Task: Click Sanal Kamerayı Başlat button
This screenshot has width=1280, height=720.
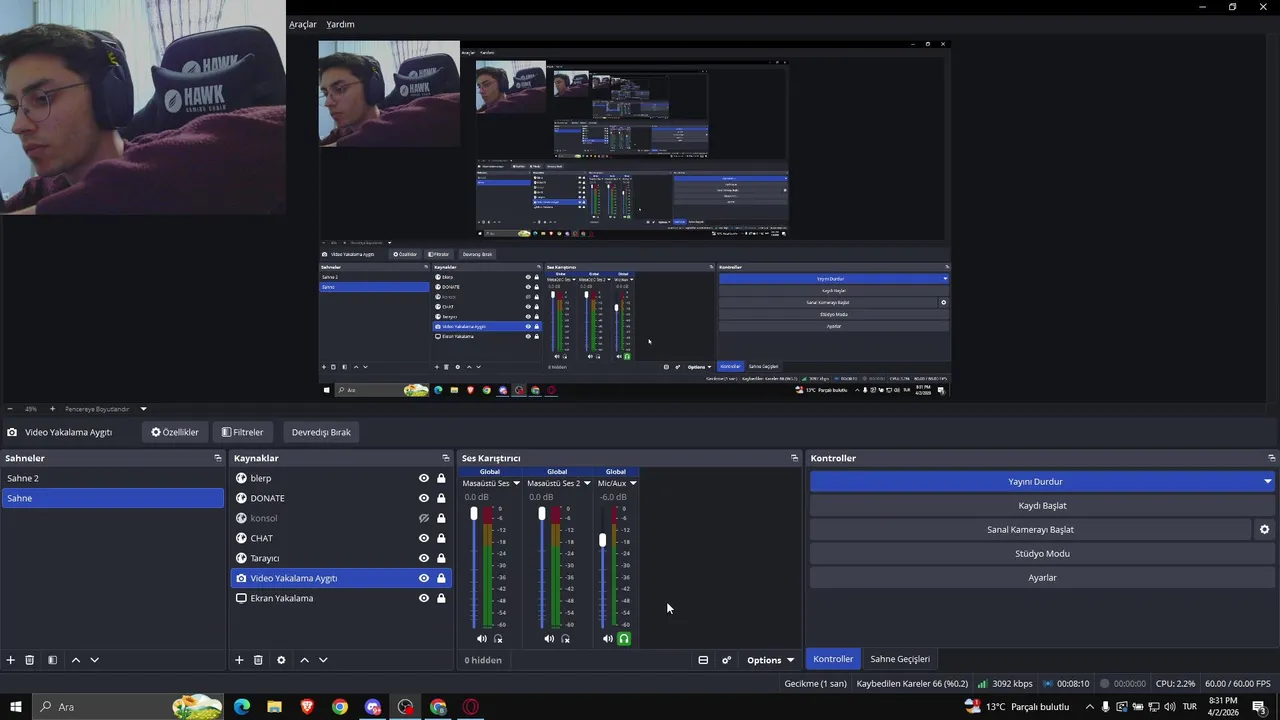Action: coord(1030,529)
